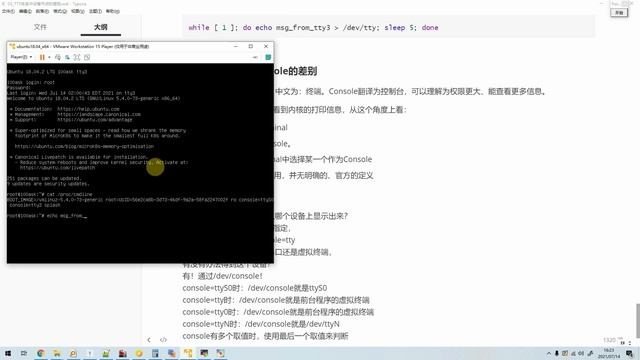Open the VMware Player taskbar icon

[x=188, y=353]
